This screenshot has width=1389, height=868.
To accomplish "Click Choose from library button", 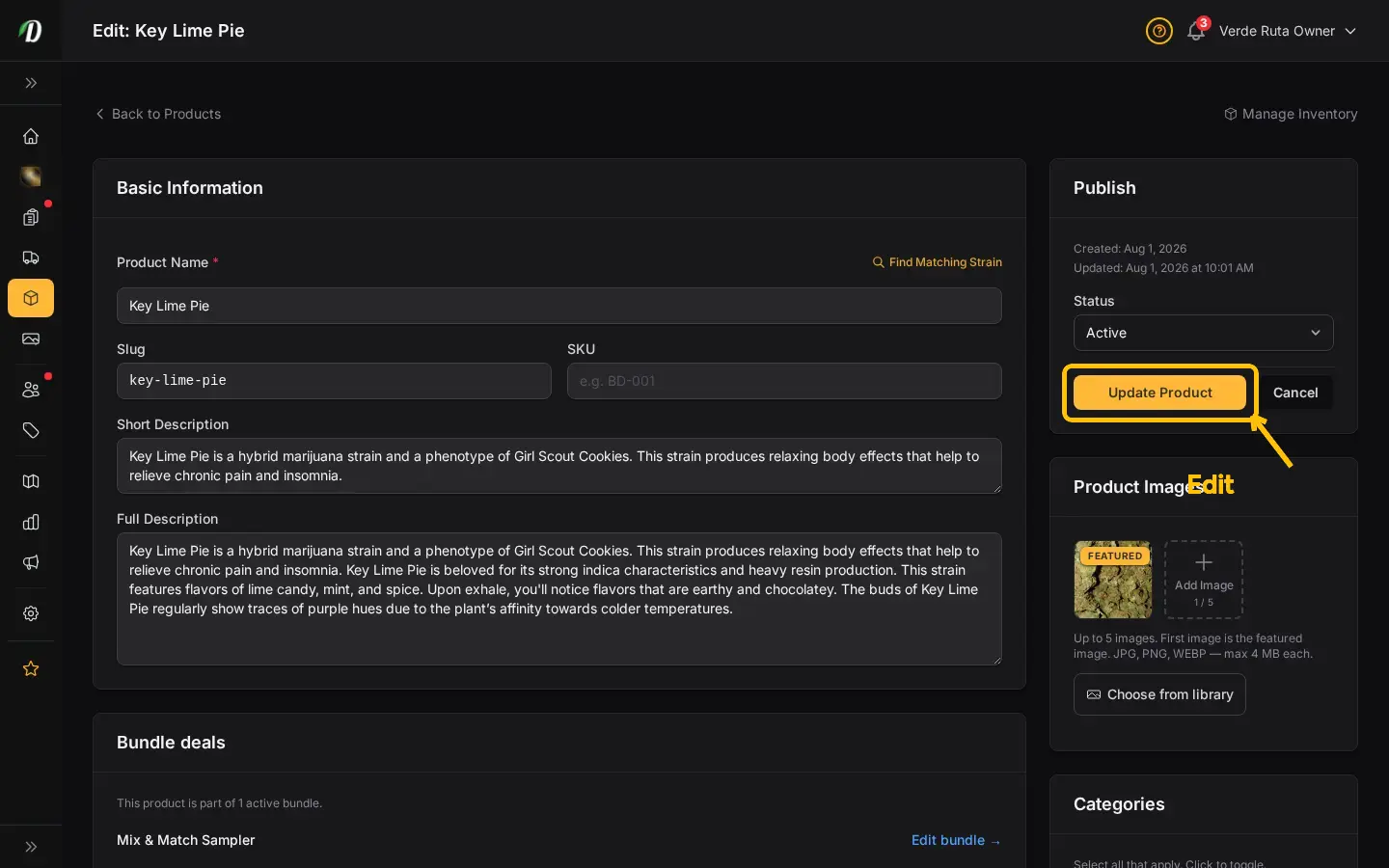I will tap(1159, 694).
